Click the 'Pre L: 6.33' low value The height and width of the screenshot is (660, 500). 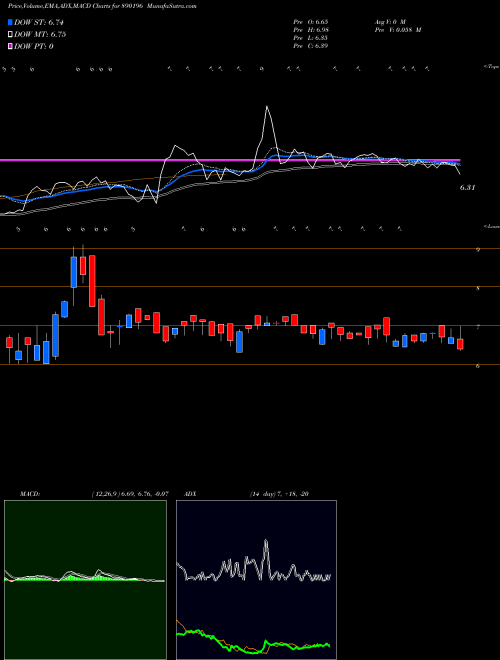pyautogui.click(x=311, y=38)
